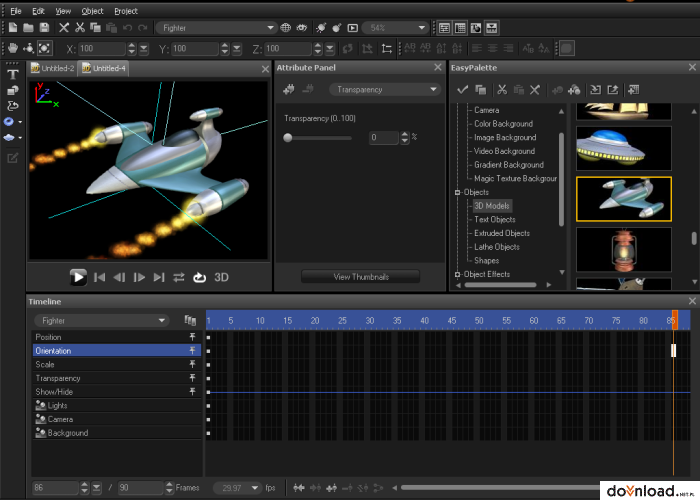700x500 pixels.
Task: Collapse the Object Effects tree node
Action: click(x=458, y=274)
